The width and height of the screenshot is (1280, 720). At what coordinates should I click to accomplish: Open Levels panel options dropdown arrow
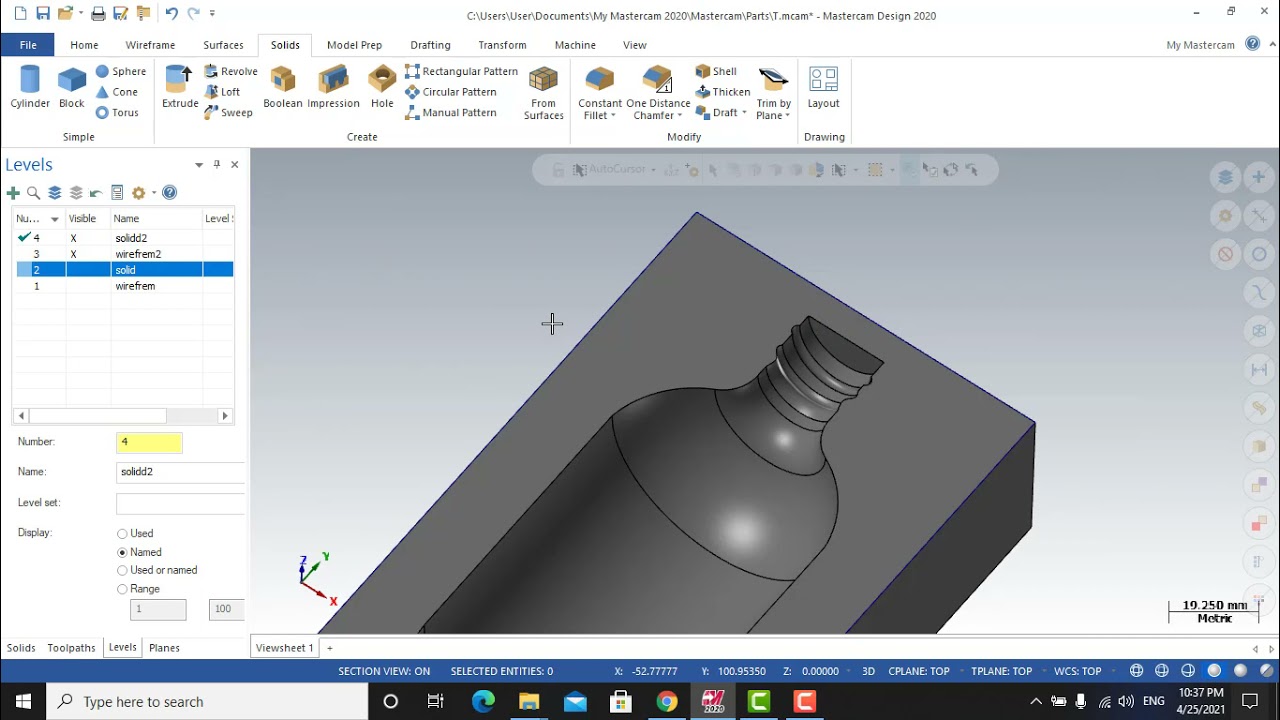tap(198, 164)
